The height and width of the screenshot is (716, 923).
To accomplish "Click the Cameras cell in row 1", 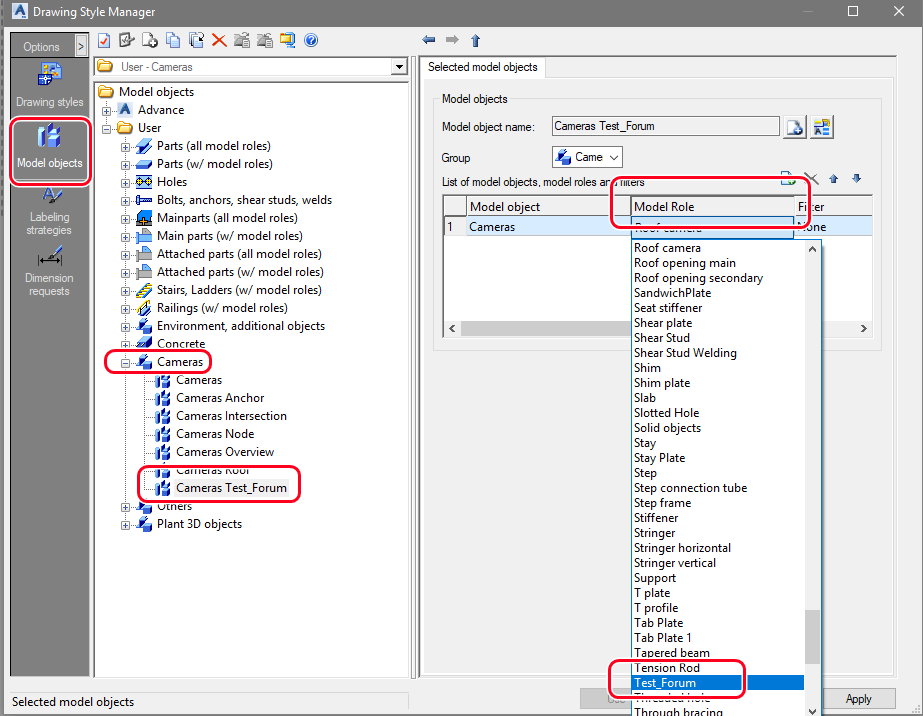I will pyautogui.click(x=549, y=227).
